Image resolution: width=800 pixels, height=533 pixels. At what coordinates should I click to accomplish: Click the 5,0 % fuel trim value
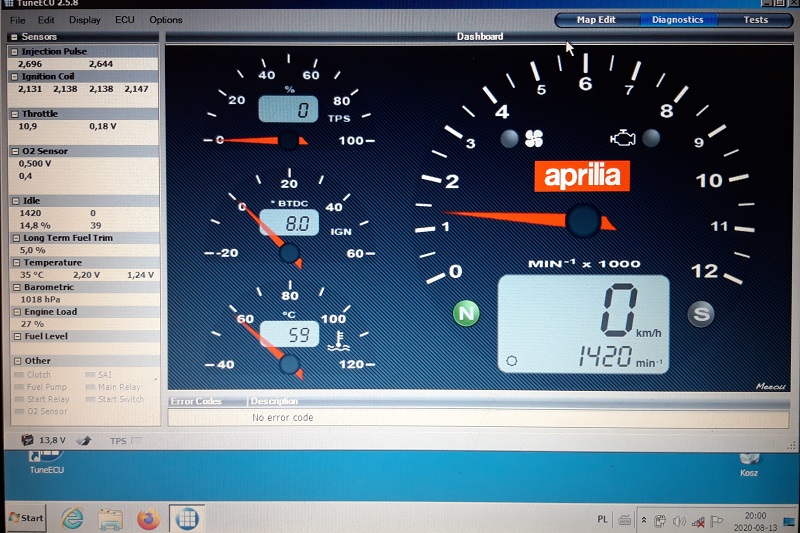point(33,250)
